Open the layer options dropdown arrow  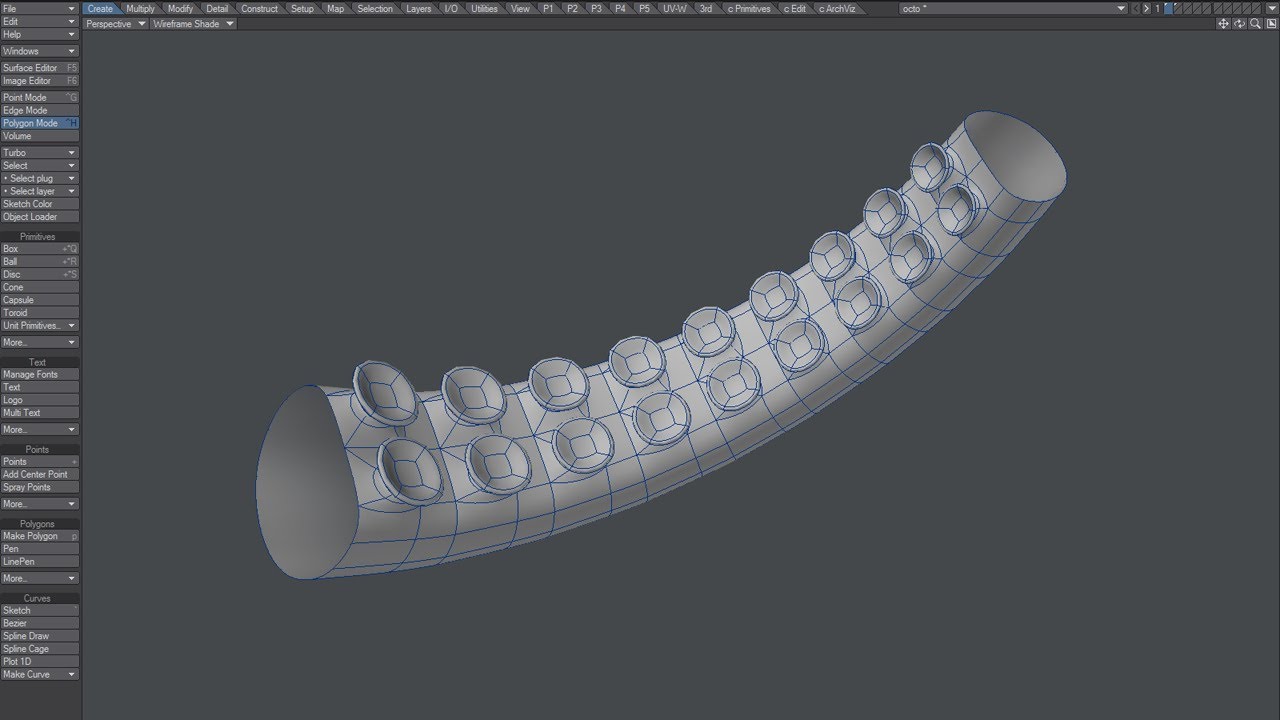1273,9
